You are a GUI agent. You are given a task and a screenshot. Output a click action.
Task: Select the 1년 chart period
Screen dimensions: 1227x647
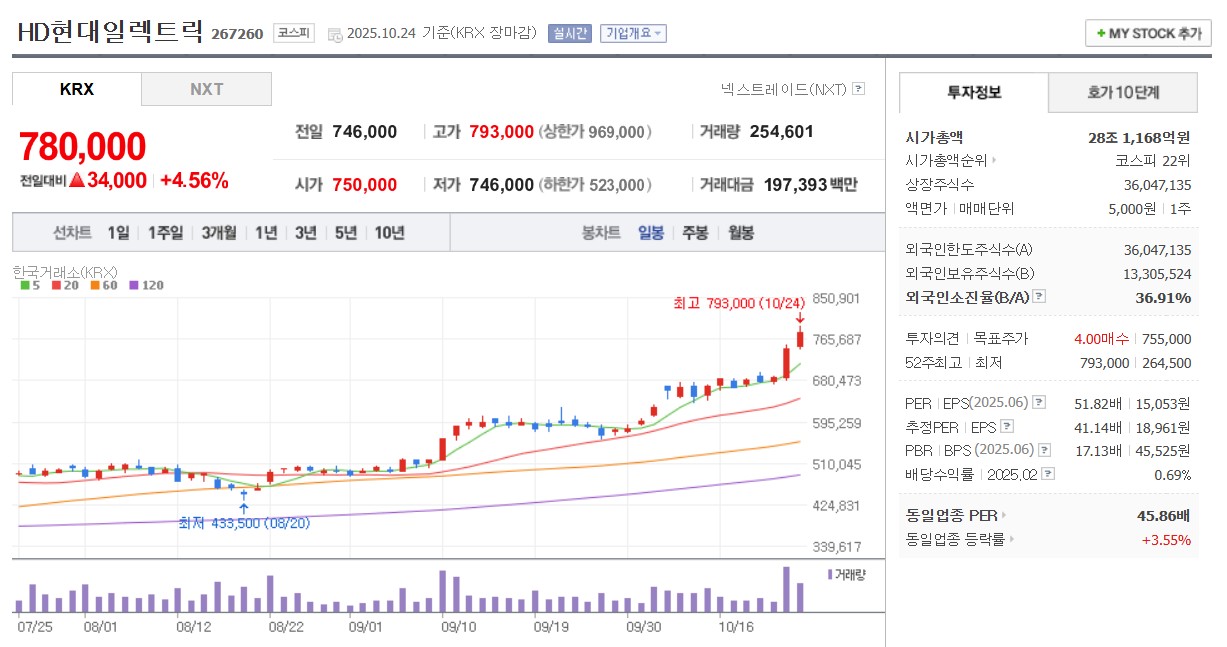coord(265,231)
